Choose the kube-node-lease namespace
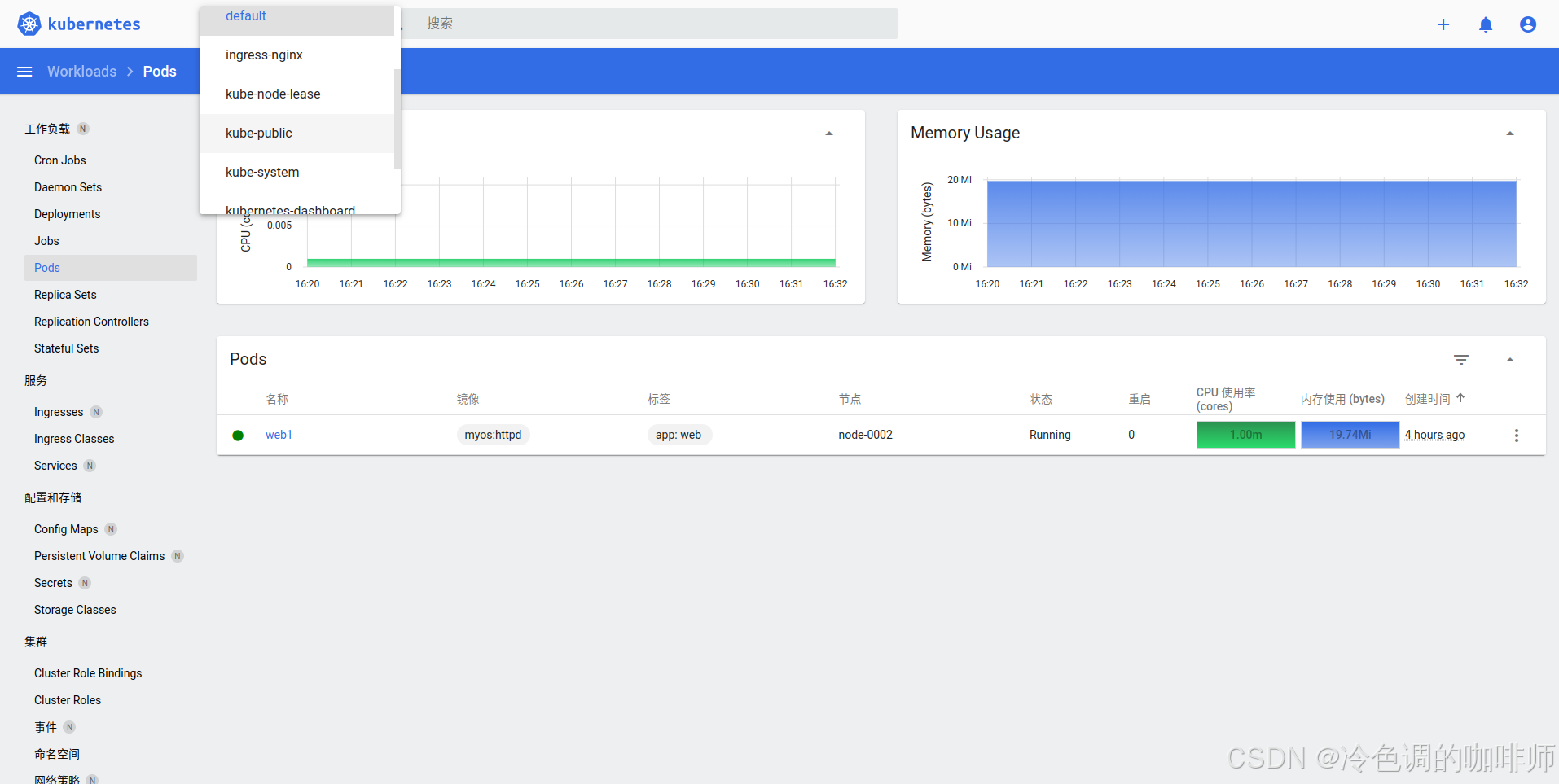Screen dimensions: 1559x784 [297, 94]
